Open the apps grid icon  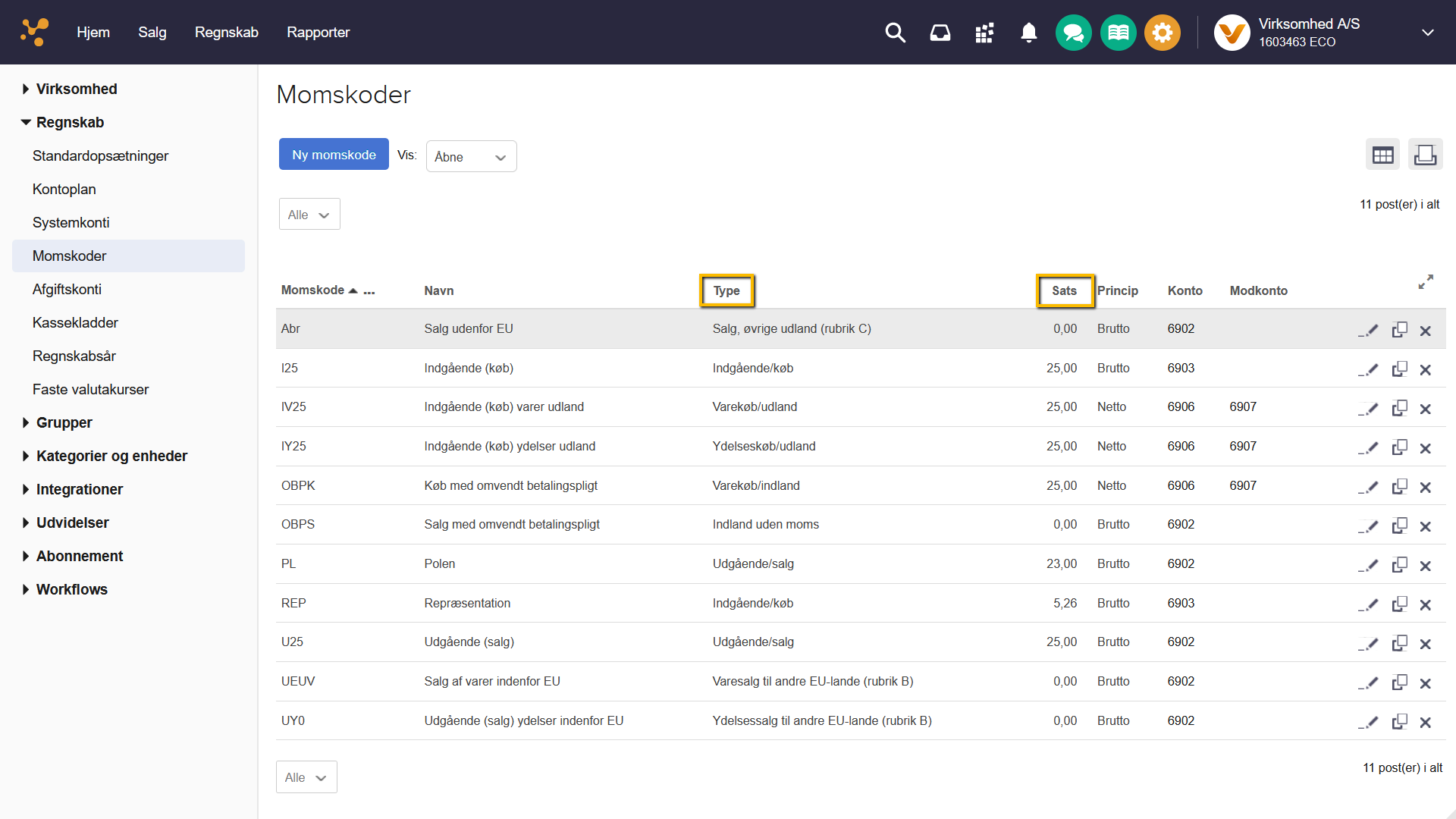point(984,33)
